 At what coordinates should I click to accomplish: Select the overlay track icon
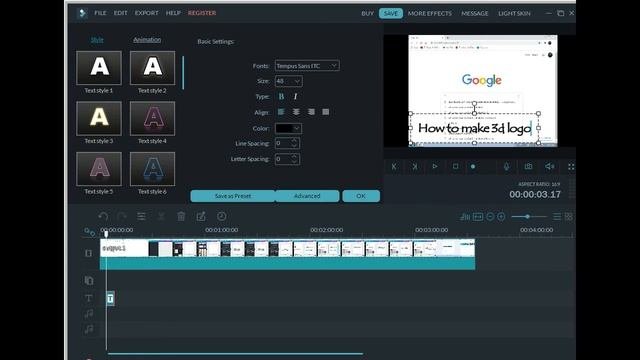tap(89, 280)
